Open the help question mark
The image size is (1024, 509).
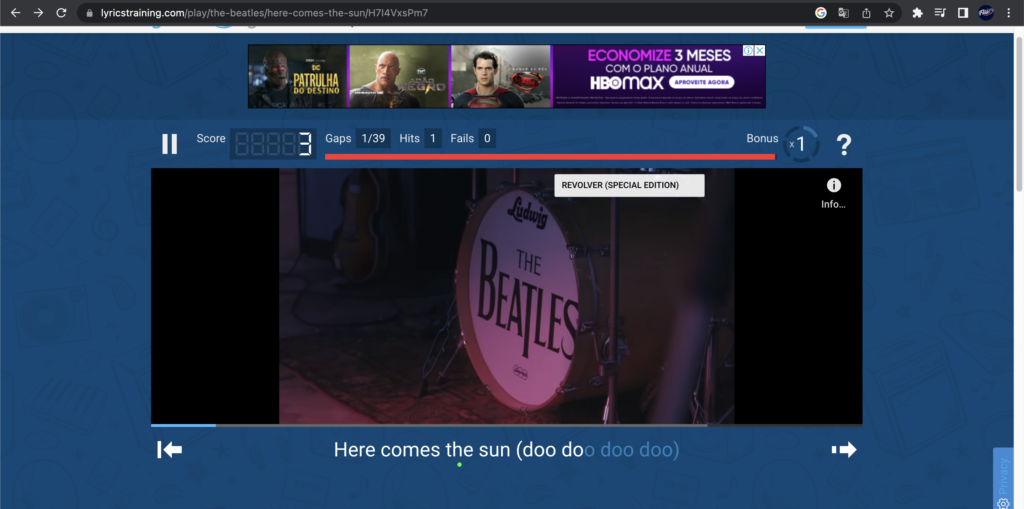(844, 144)
